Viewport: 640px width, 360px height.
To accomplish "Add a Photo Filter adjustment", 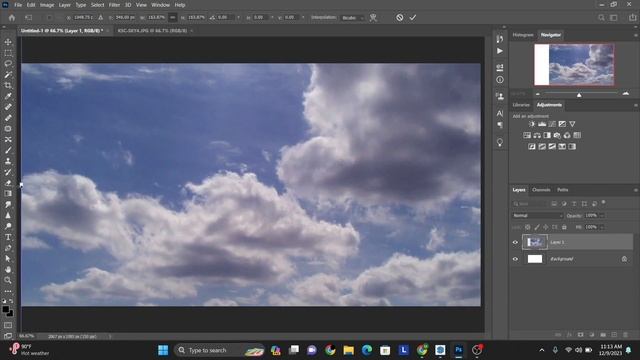I will point(557,135).
